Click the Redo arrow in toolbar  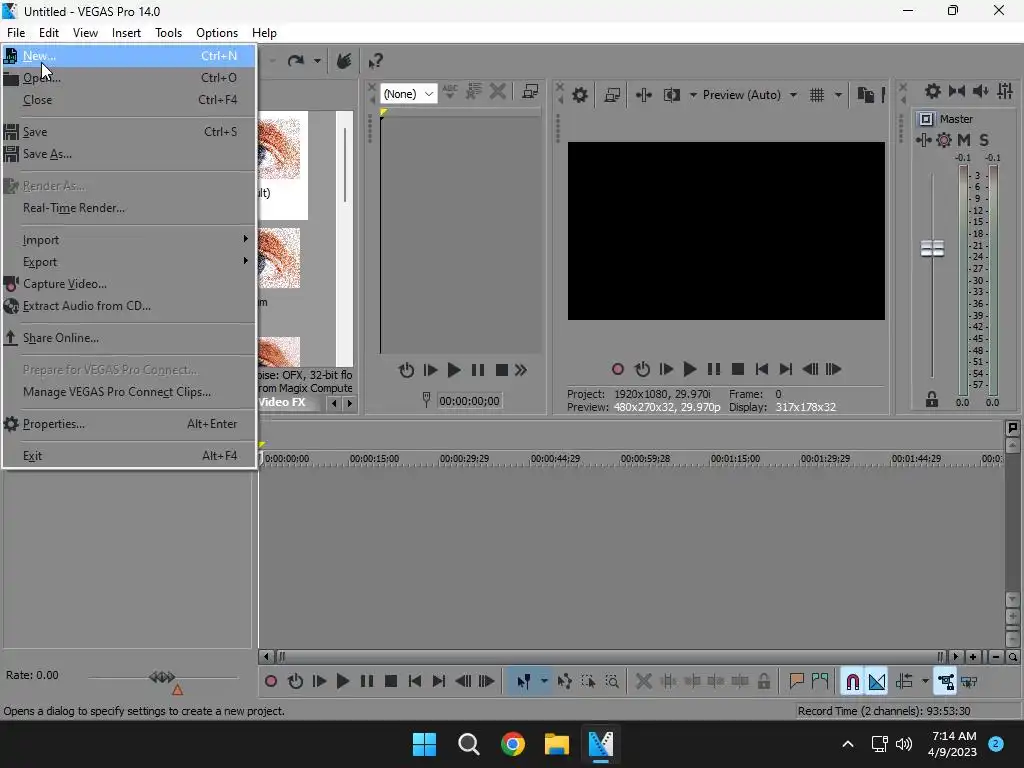(296, 61)
